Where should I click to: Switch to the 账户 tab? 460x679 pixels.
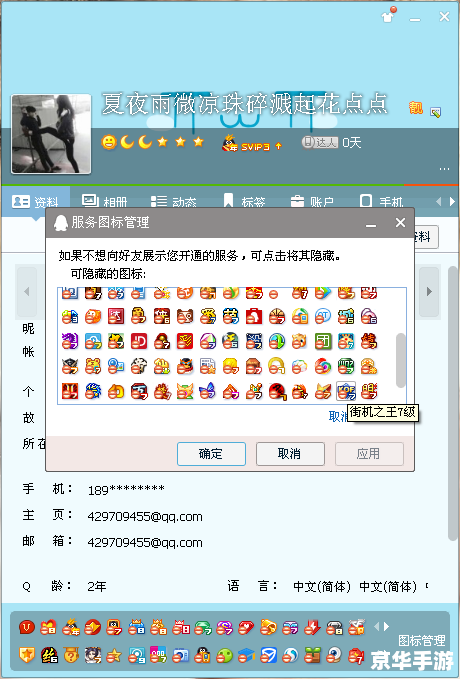point(312,202)
